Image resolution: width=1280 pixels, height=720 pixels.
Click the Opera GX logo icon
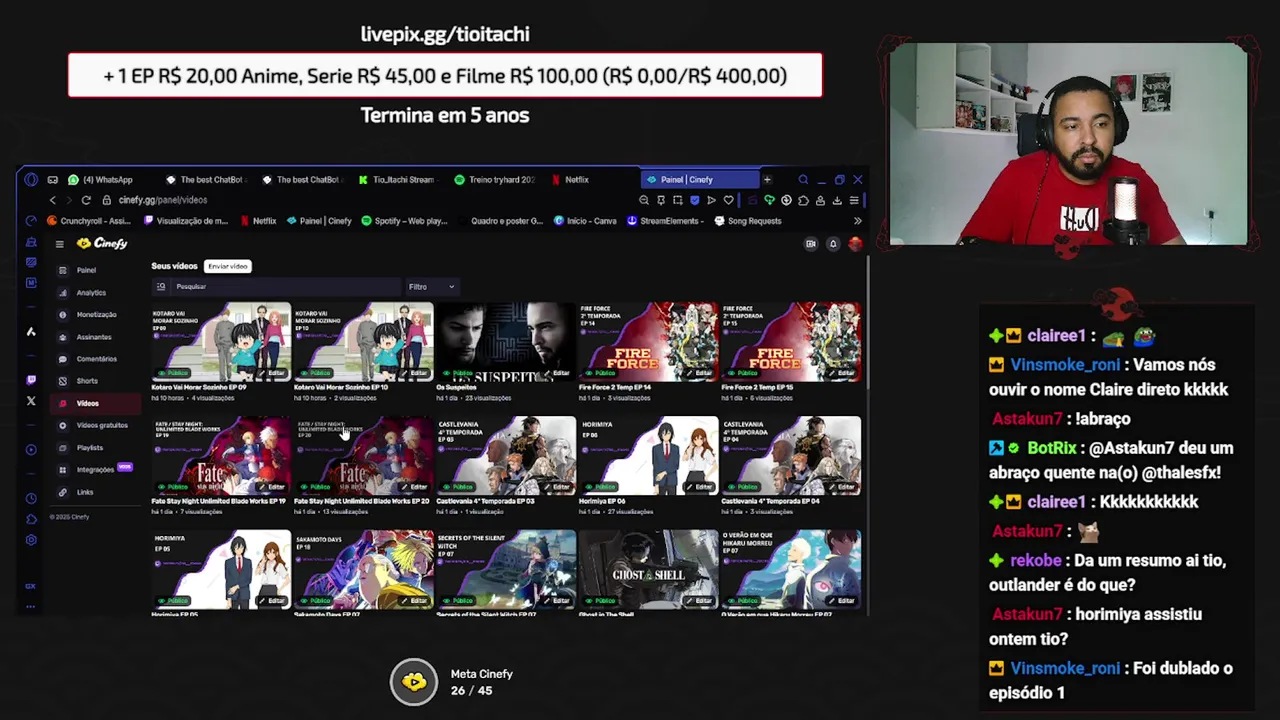31,180
